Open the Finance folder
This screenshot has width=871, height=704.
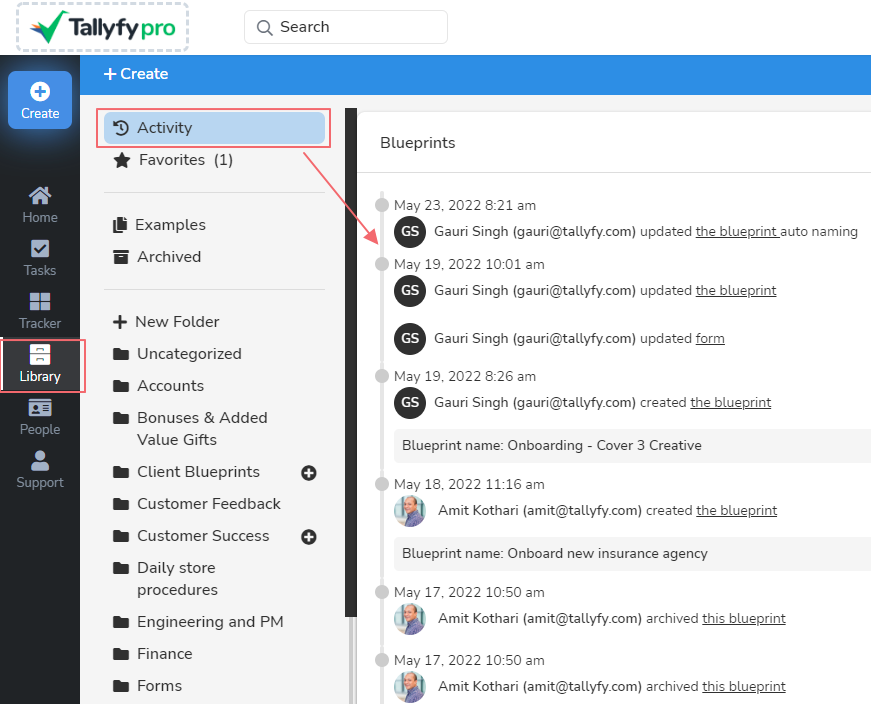tap(164, 654)
